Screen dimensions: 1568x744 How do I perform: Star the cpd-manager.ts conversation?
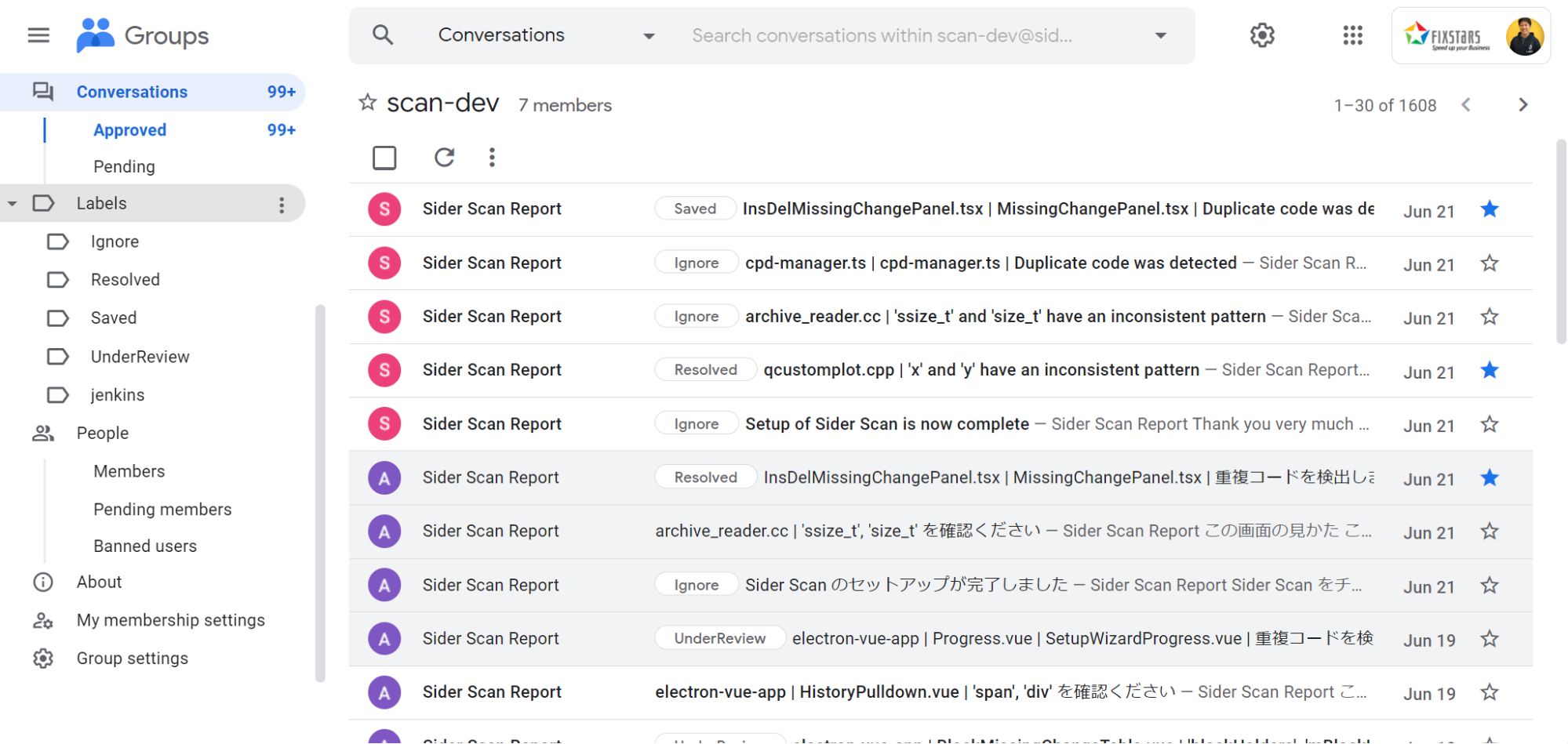[x=1489, y=263]
